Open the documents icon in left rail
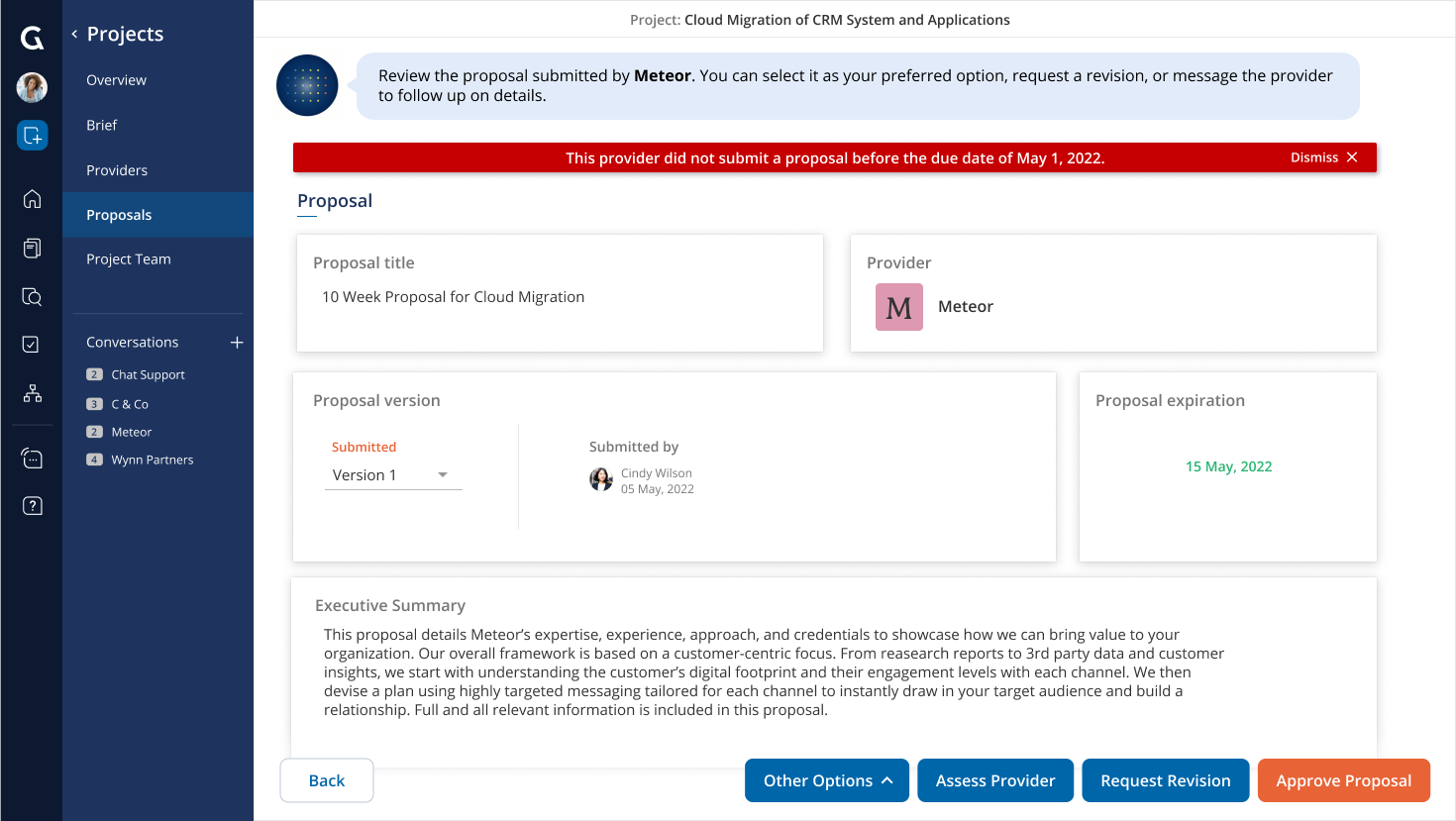The height and width of the screenshot is (821, 1456). click(32, 248)
